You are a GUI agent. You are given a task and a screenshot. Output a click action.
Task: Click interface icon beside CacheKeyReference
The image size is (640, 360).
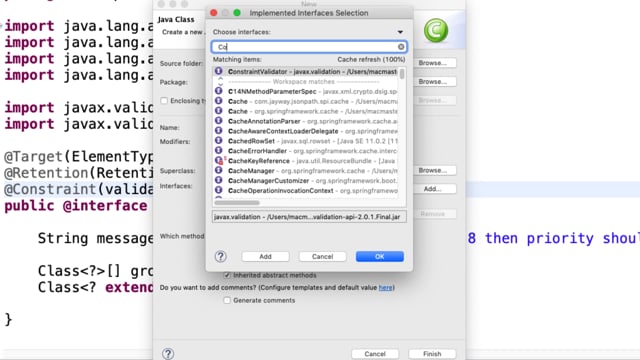click(219, 160)
